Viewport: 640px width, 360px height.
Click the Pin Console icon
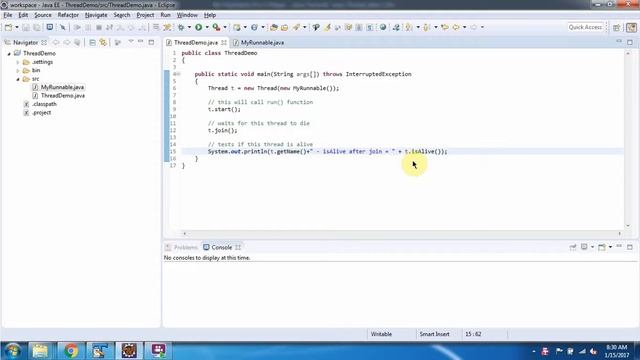[x=573, y=247]
